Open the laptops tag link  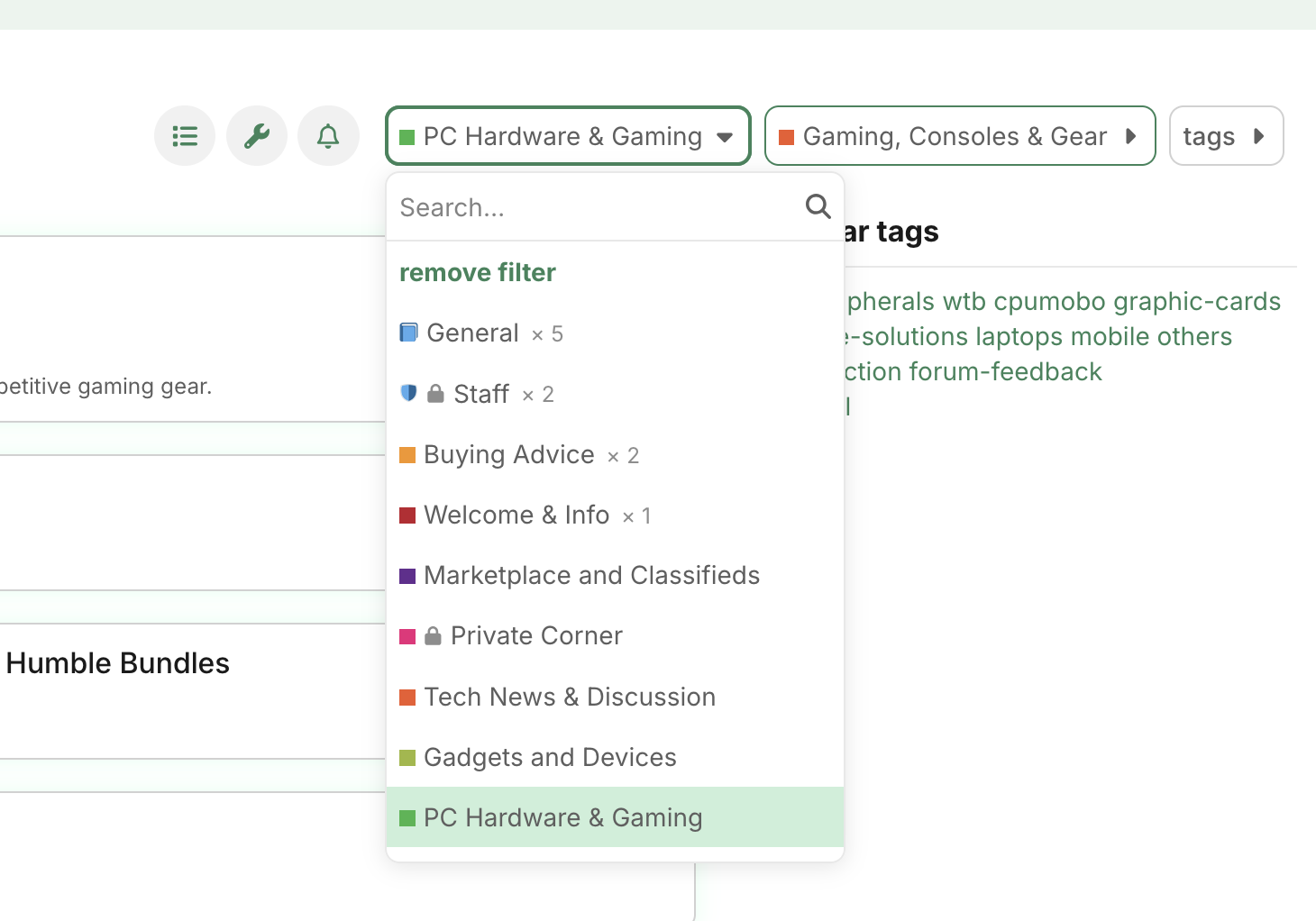point(1019,336)
